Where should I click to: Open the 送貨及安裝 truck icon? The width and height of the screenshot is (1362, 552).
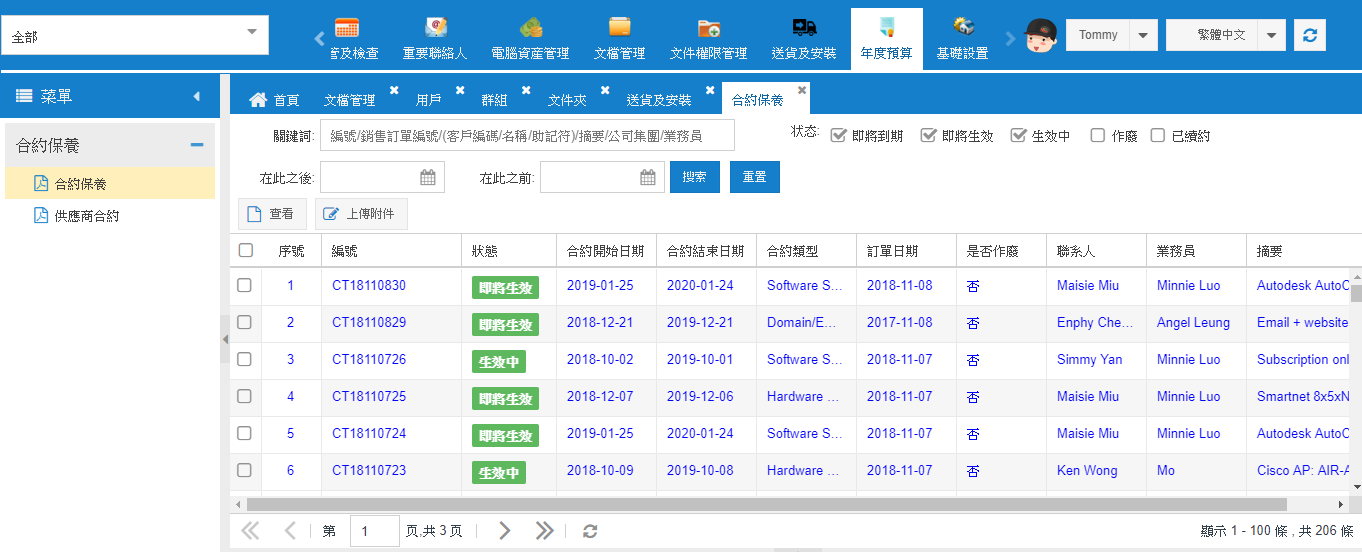(x=803, y=28)
